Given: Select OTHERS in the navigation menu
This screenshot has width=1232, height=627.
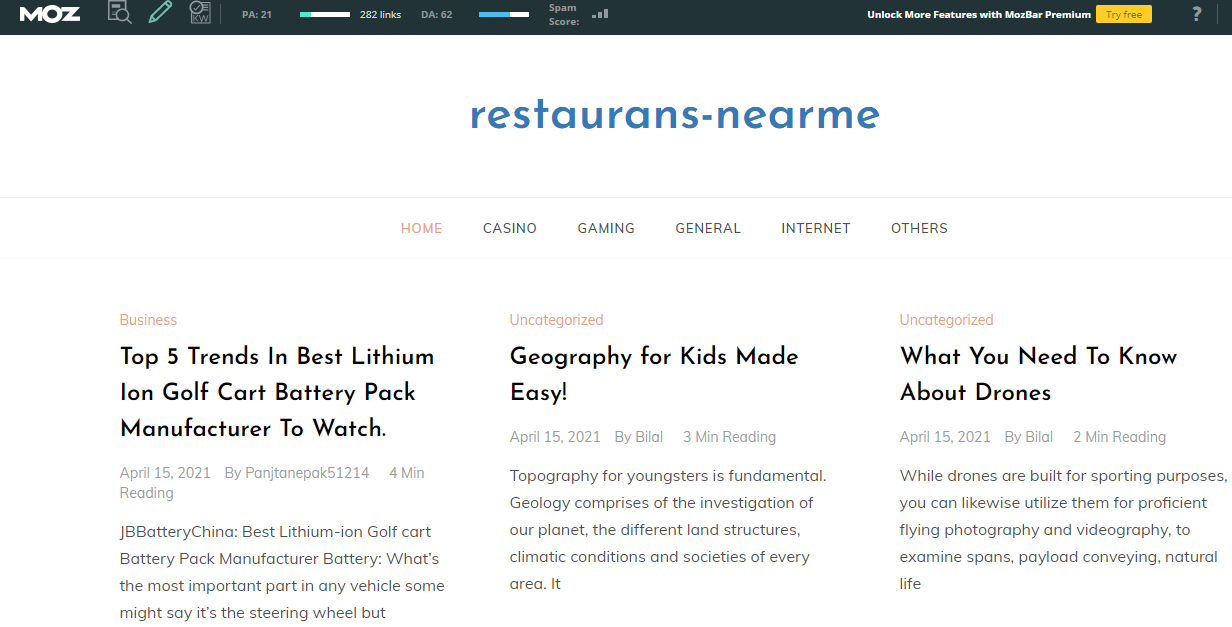Looking at the screenshot, I should point(919,228).
